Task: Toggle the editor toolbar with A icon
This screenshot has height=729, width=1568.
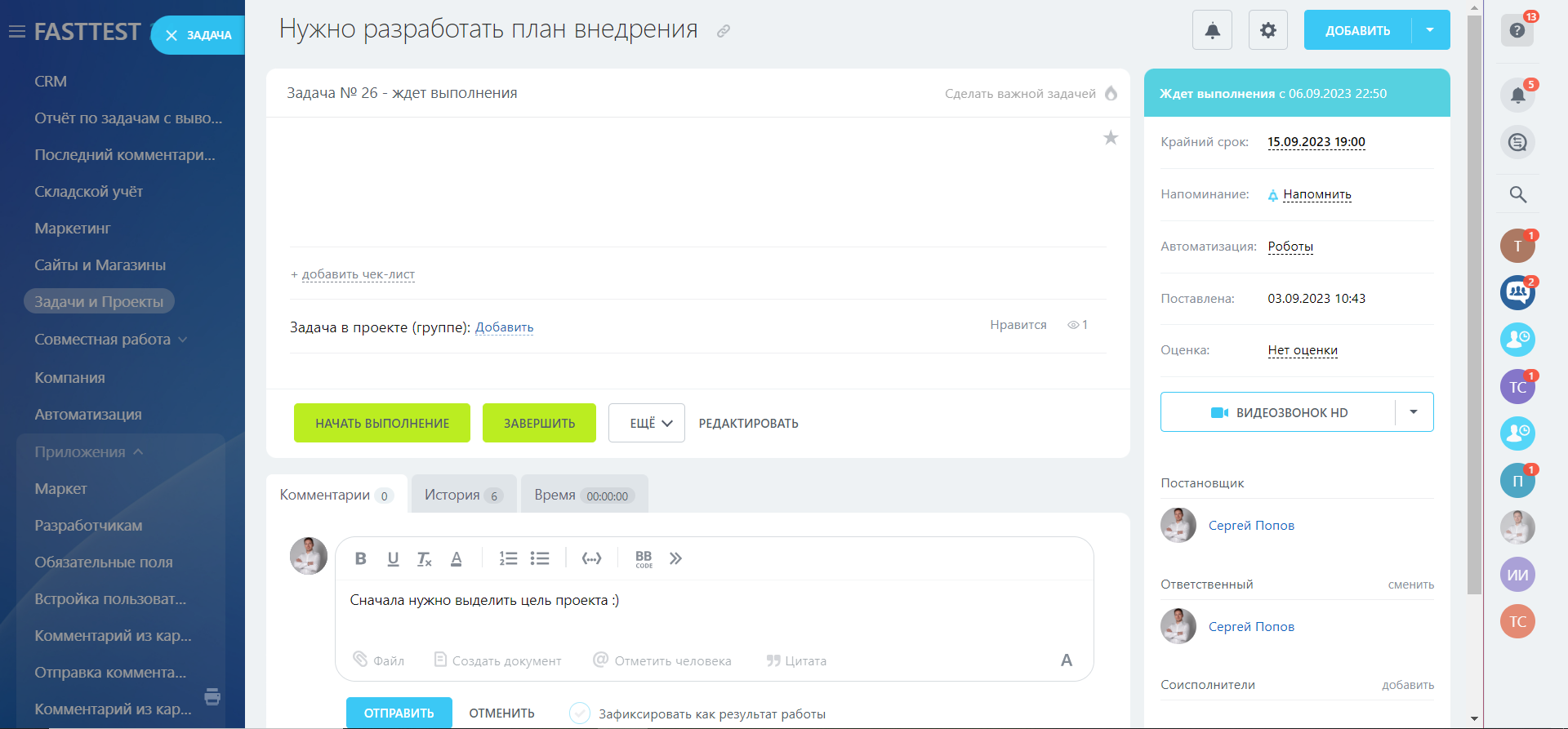Action: coord(1067,660)
